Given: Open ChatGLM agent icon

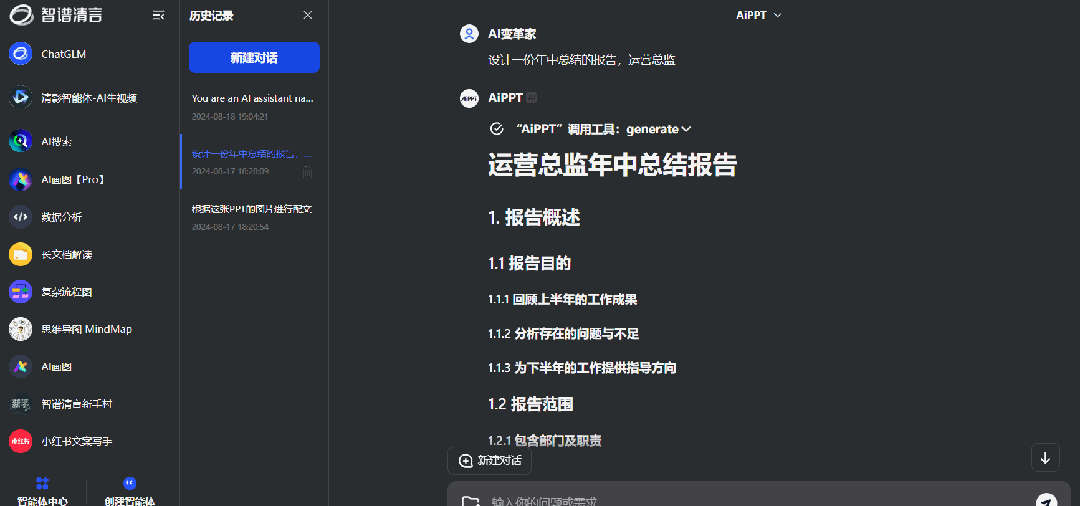Looking at the screenshot, I should pyautogui.click(x=21, y=54).
